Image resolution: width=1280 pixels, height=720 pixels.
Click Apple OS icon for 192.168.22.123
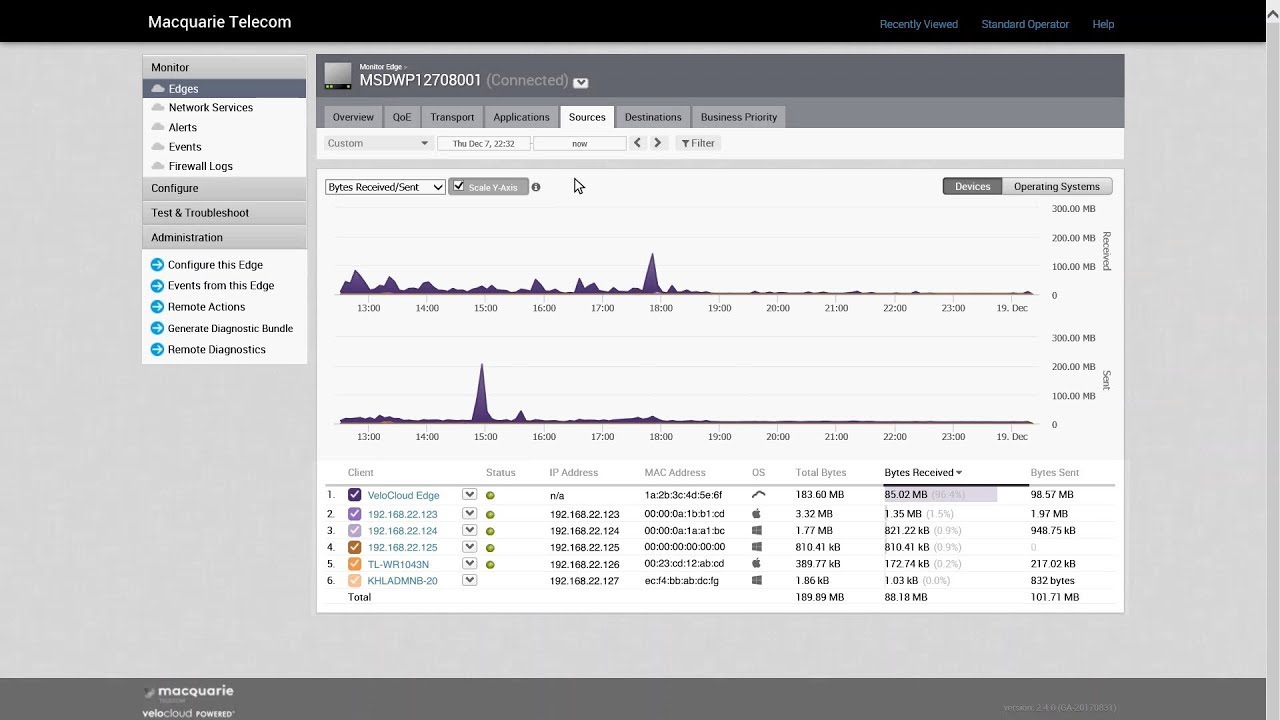[x=757, y=513]
